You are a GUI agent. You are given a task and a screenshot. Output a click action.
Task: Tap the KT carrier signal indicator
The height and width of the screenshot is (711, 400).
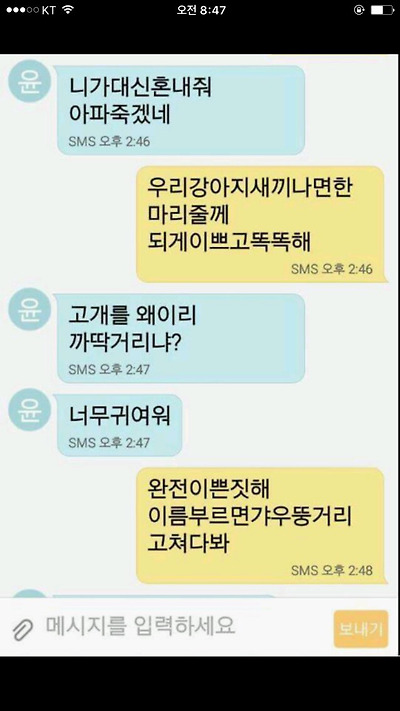pos(30,10)
